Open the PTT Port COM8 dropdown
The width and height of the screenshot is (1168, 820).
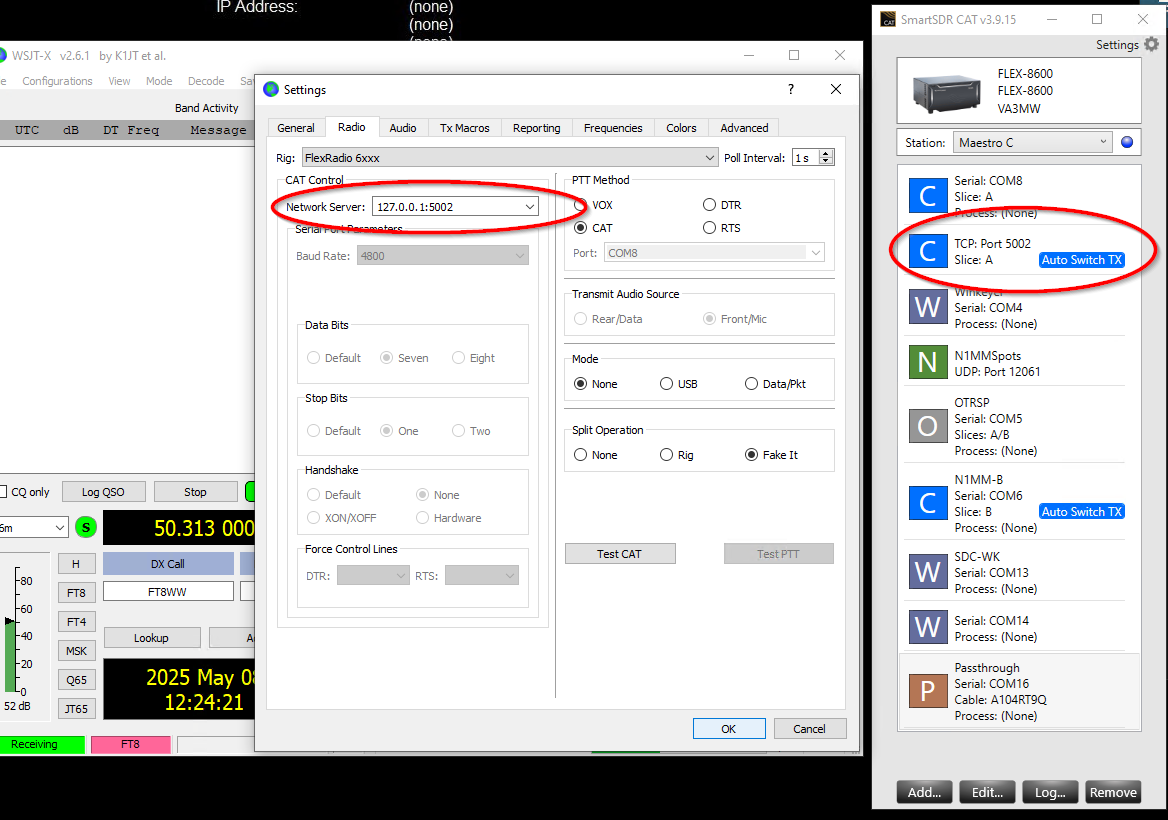(x=714, y=252)
